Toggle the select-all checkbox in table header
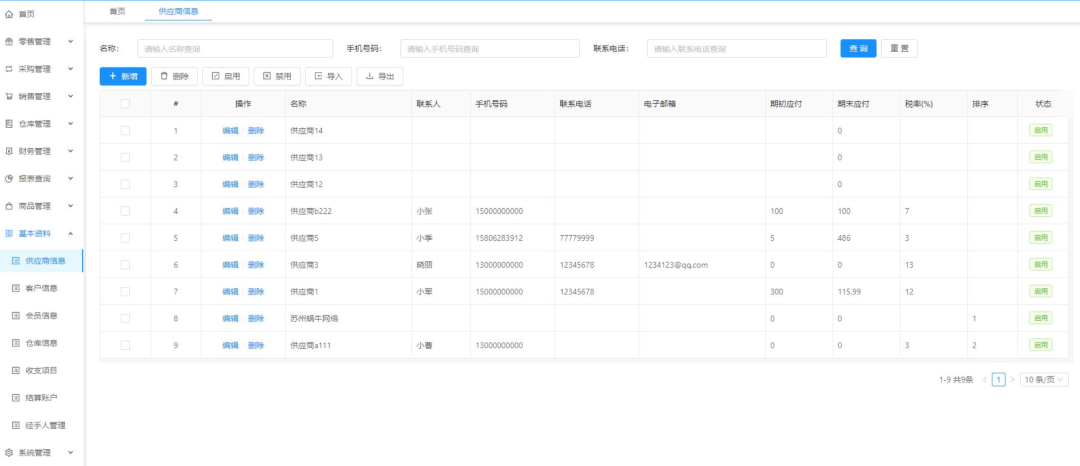The image size is (1080, 466). click(125, 103)
